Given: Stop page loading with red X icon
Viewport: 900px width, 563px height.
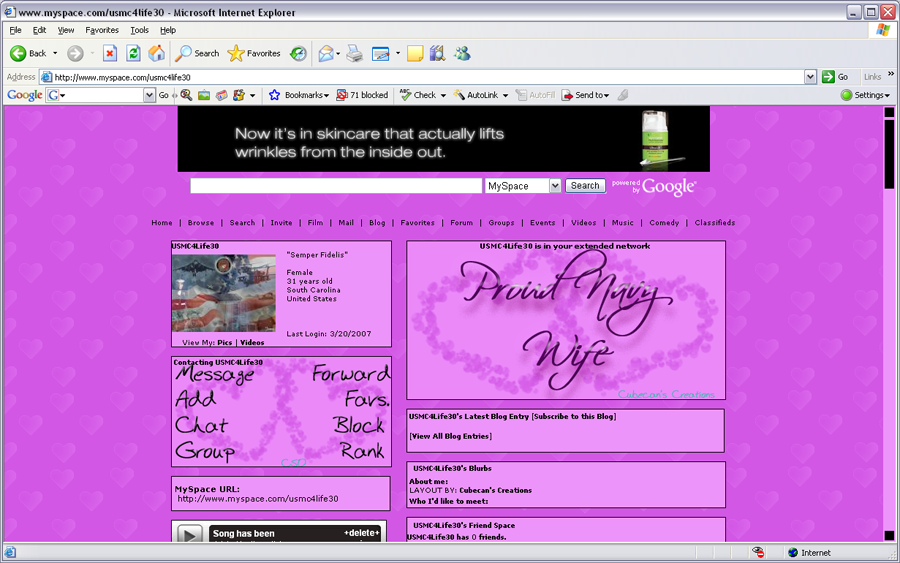Looking at the screenshot, I should point(110,53).
